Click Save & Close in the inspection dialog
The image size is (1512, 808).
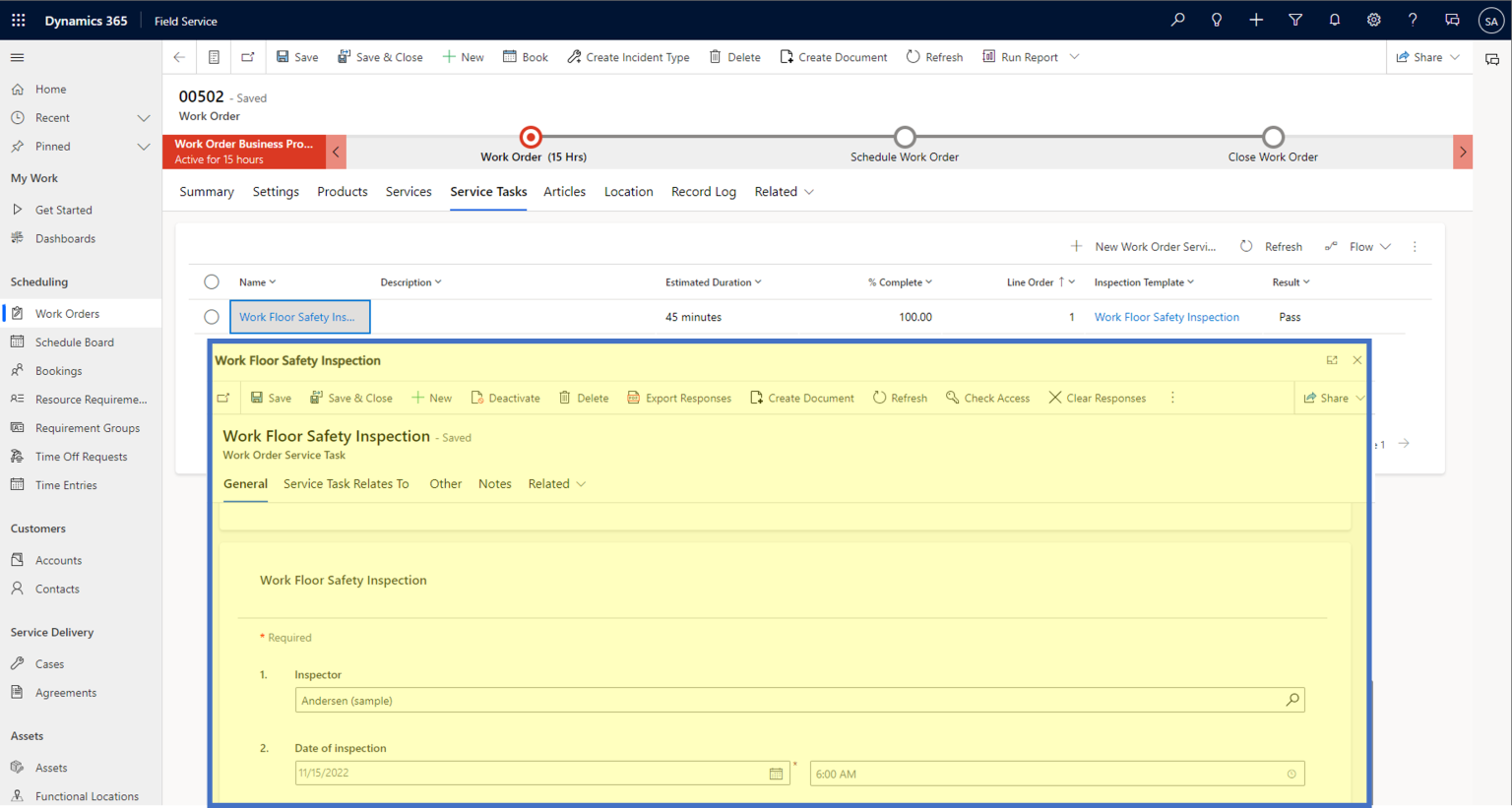351,398
